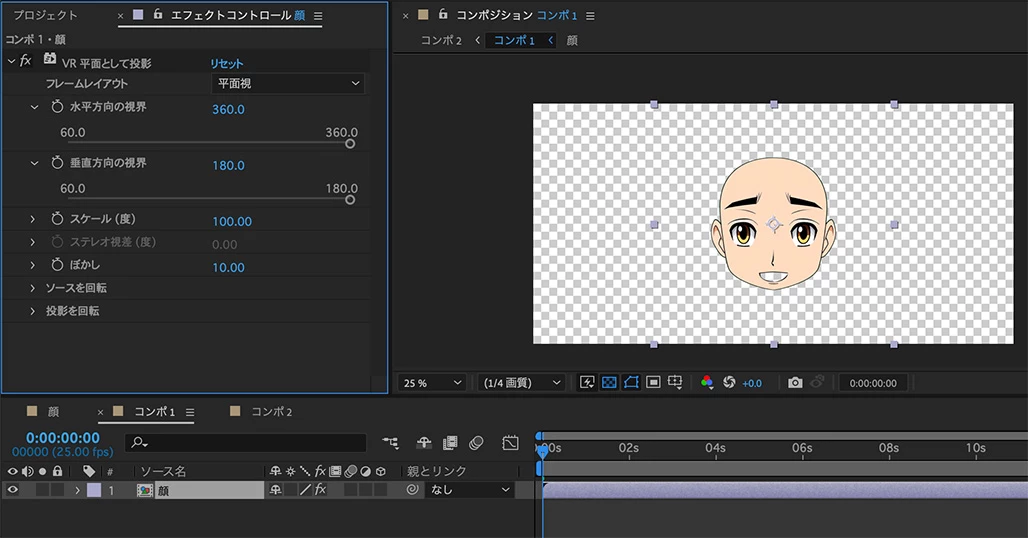
Task: Enable stopwatch for 水平方向の視界
Action: 57,106
